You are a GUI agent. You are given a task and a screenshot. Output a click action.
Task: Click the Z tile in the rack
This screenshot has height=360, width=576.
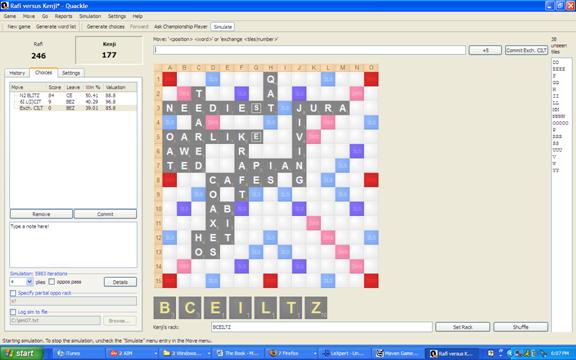pyautogui.click(x=316, y=308)
